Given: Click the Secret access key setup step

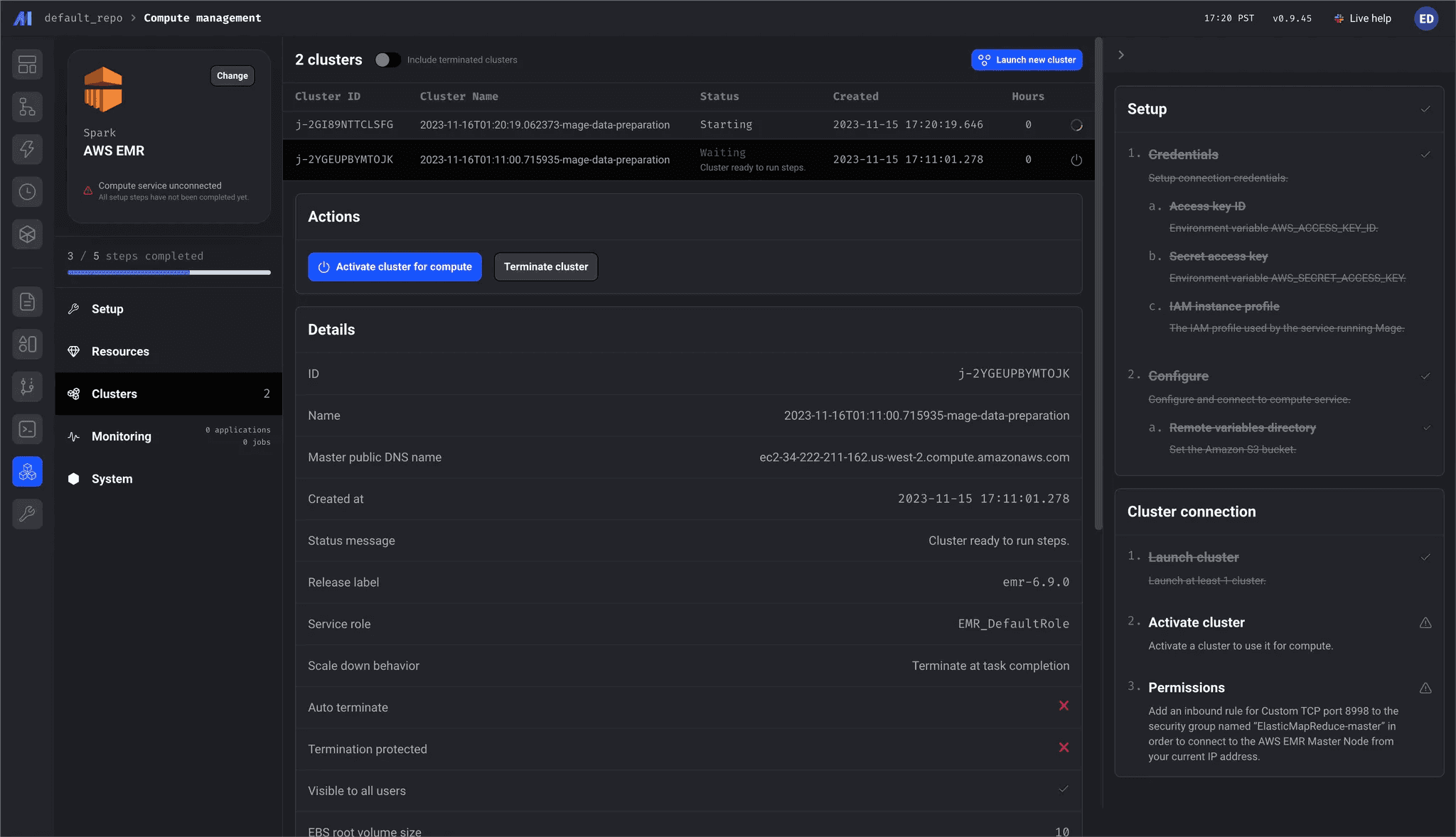Looking at the screenshot, I should coord(1219,256).
